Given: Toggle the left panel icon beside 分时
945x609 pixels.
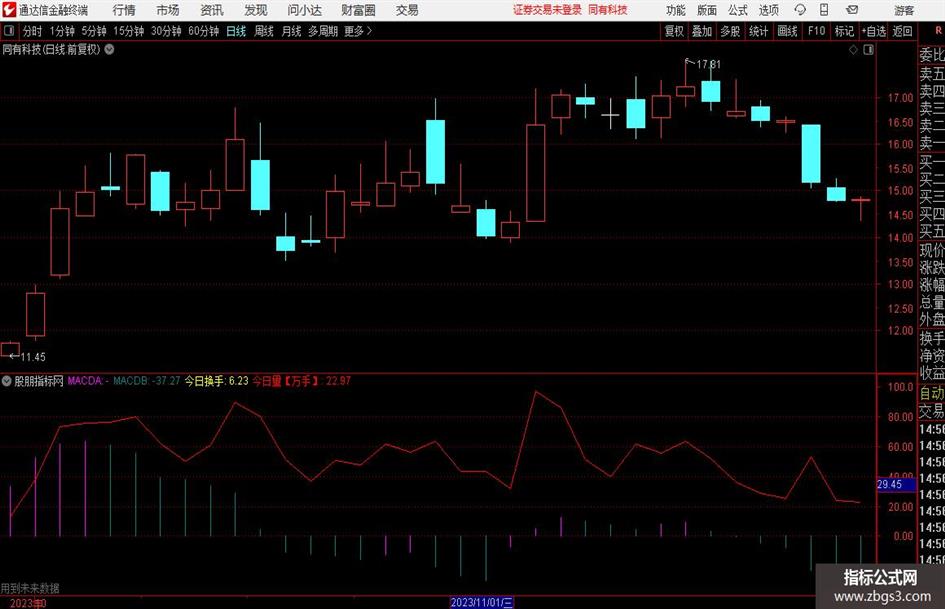Looking at the screenshot, I should [x=8, y=31].
